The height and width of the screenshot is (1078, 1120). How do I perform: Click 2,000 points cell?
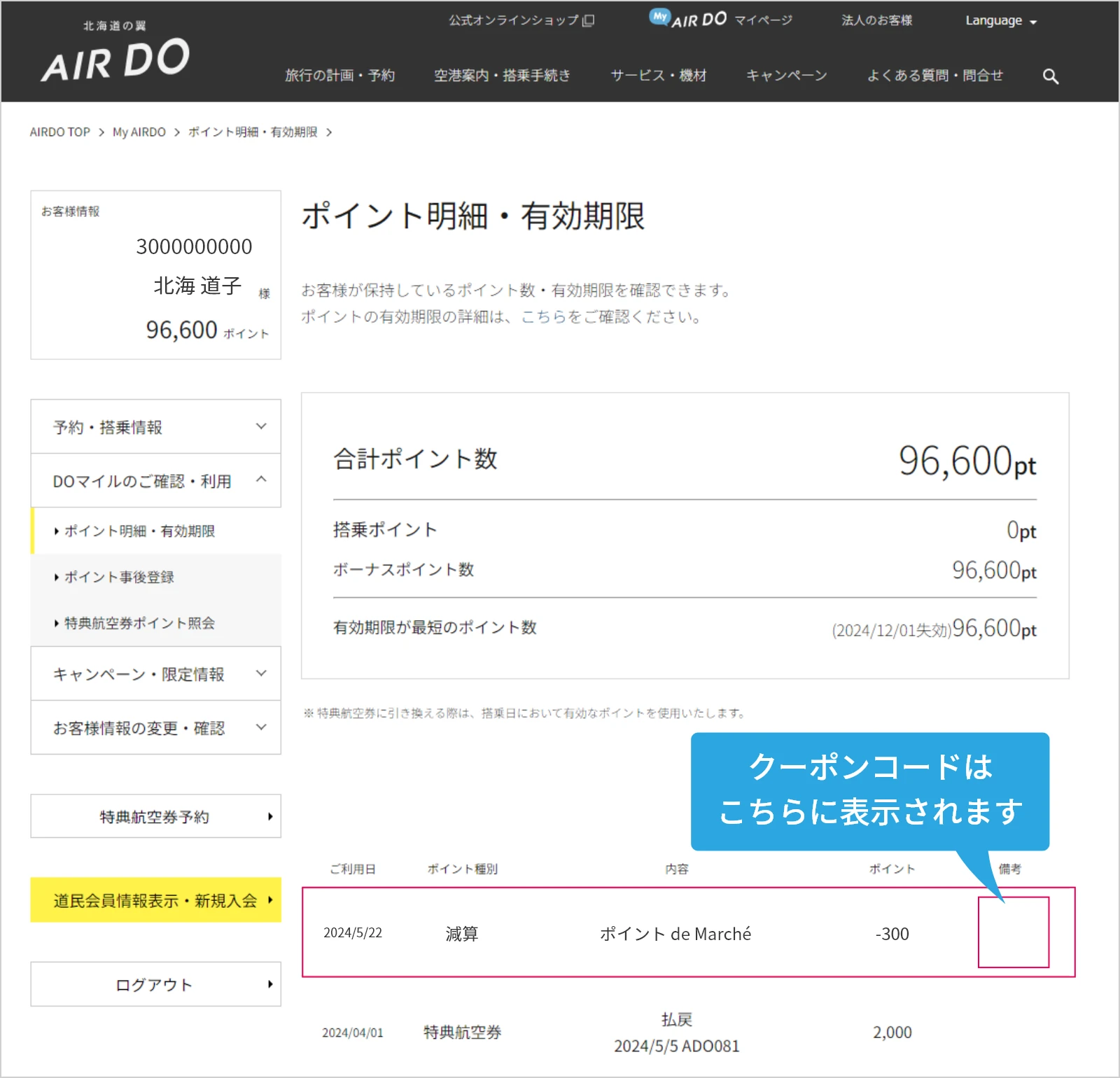pos(892,1032)
